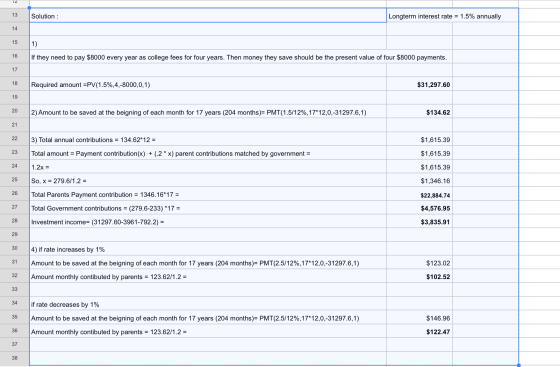The image size is (560, 367).
Task: Click the $1,615.39 value in row 22
Action: pos(419,139)
